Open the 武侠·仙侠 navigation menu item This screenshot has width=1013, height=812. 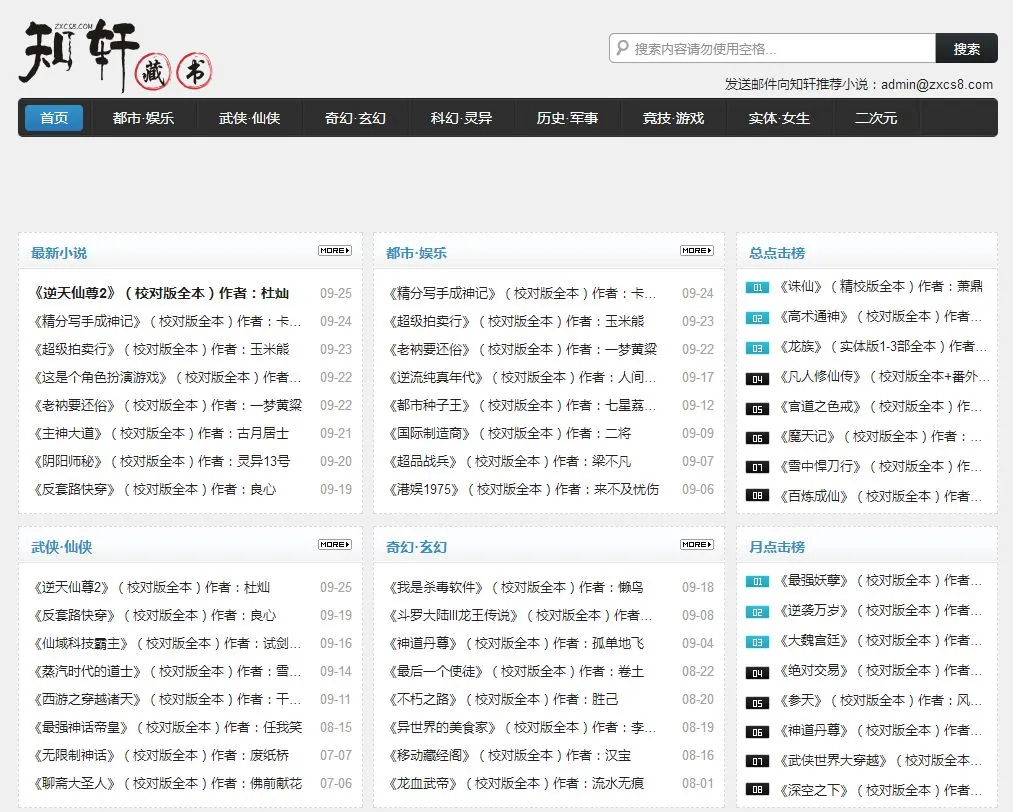(249, 118)
